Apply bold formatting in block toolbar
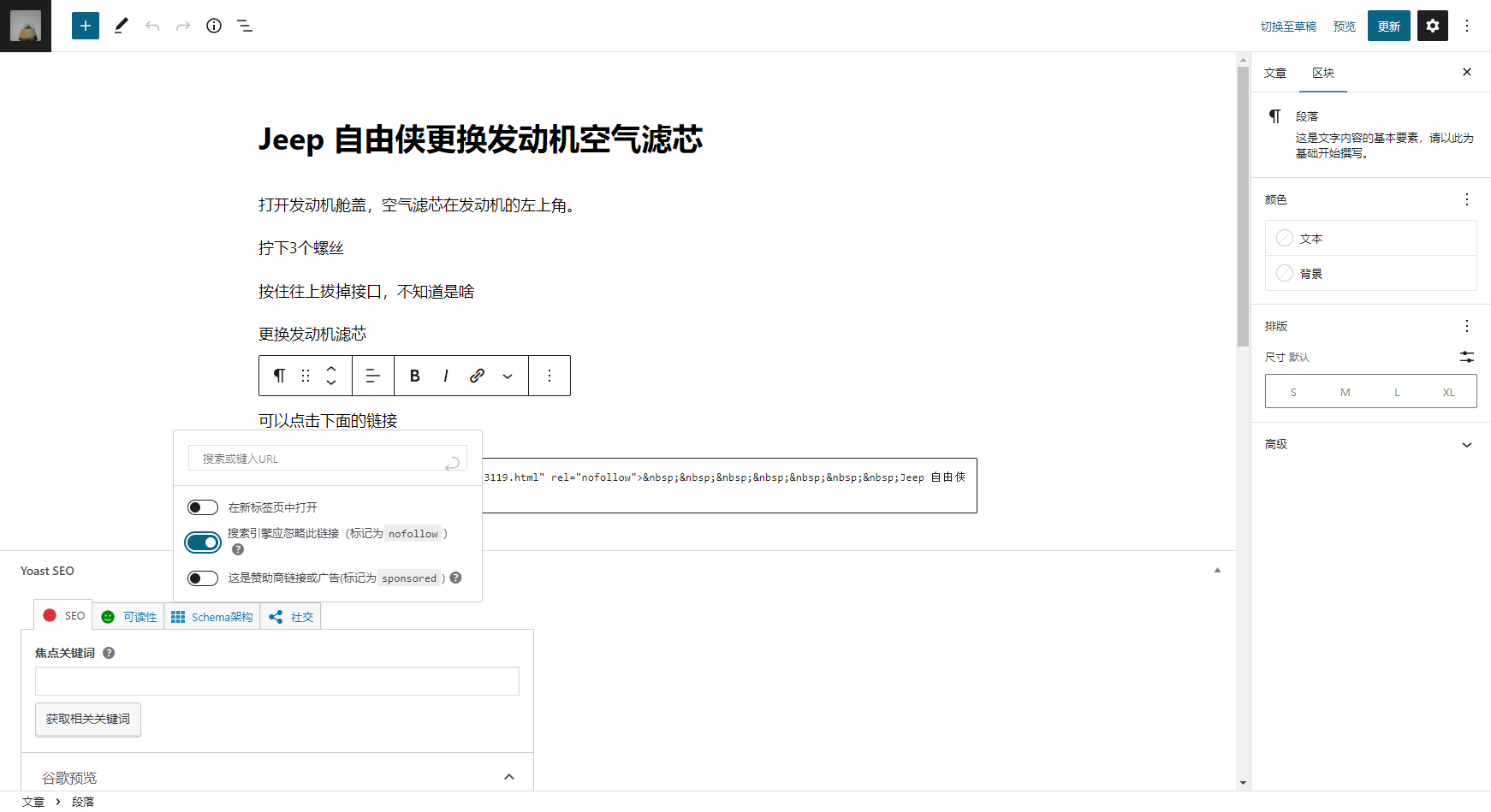1491x812 pixels. tap(414, 375)
